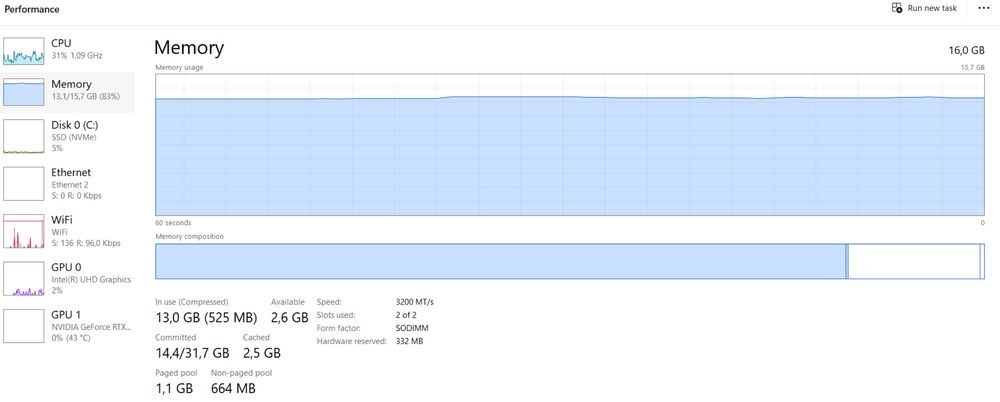The height and width of the screenshot is (402, 1000).
Task: Click the Performance page title
Action: (x=32, y=9)
